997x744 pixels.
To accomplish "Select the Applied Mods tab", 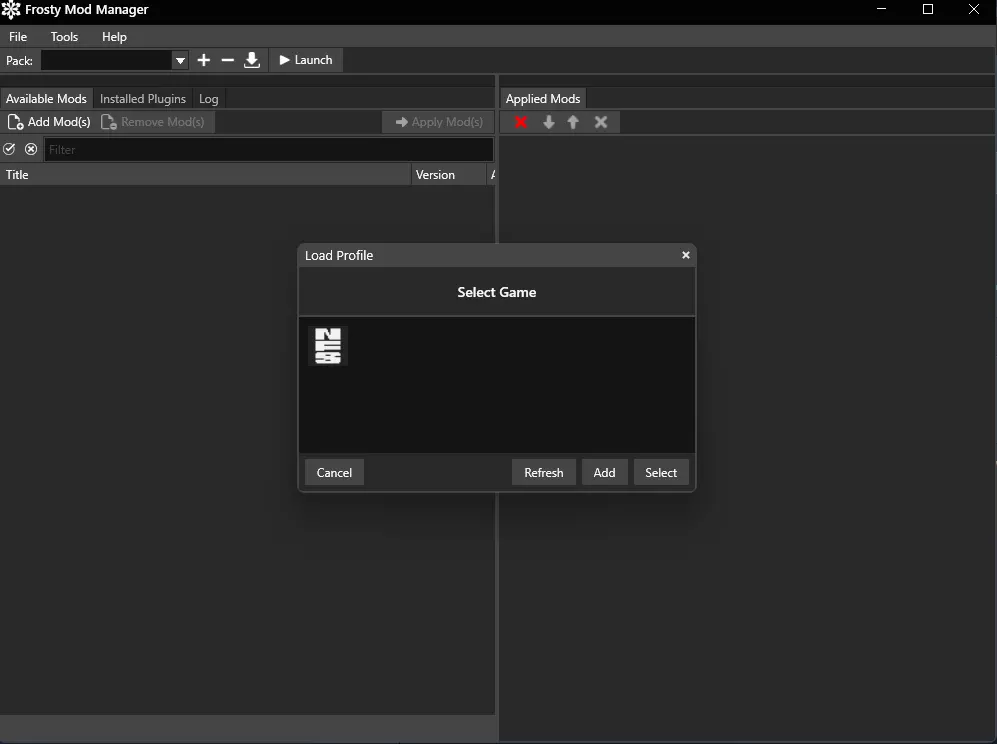I will click(x=543, y=99).
